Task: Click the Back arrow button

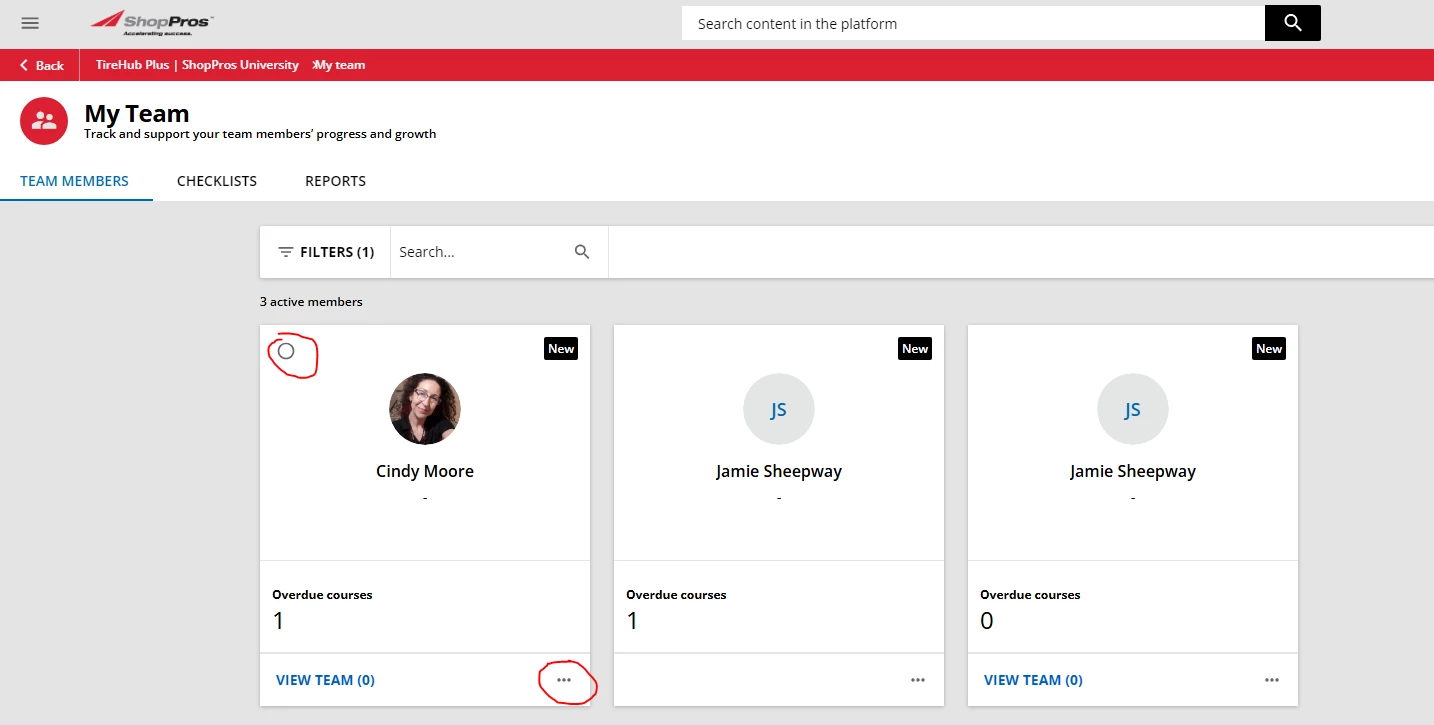Action: (41, 65)
